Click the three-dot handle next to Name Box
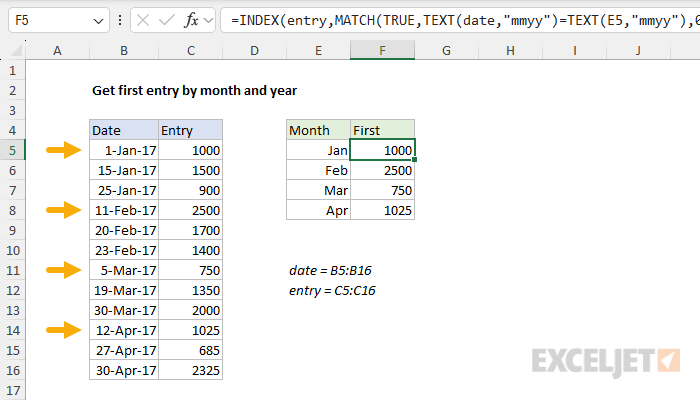The height and width of the screenshot is (400, 700). coord(120,20)
